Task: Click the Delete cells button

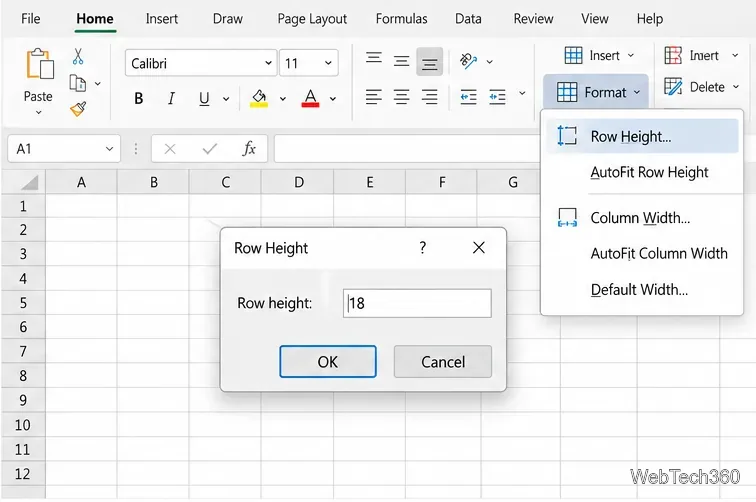Action: tap(701, 87)
